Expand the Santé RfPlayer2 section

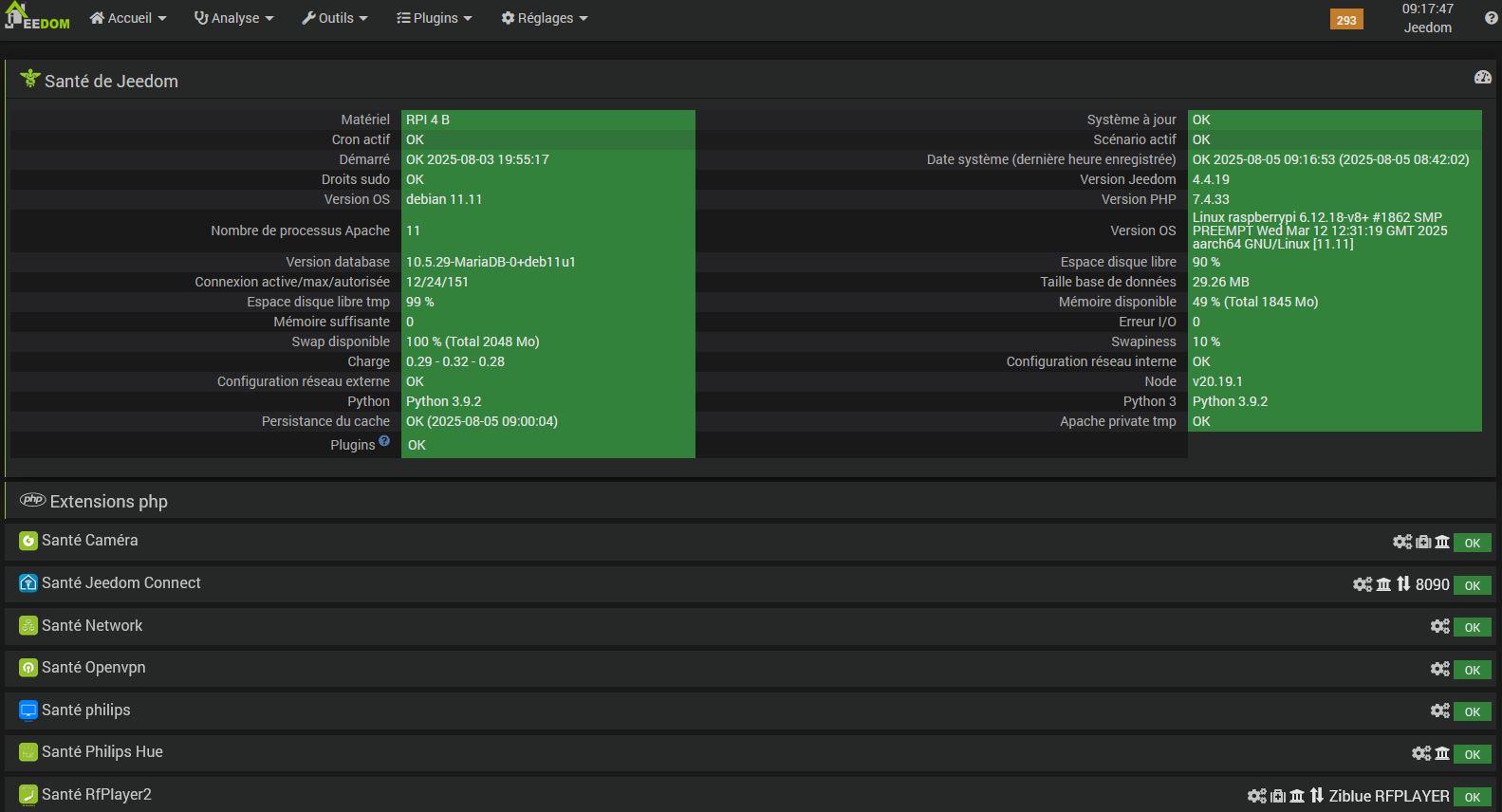click(x=750, y=795)
